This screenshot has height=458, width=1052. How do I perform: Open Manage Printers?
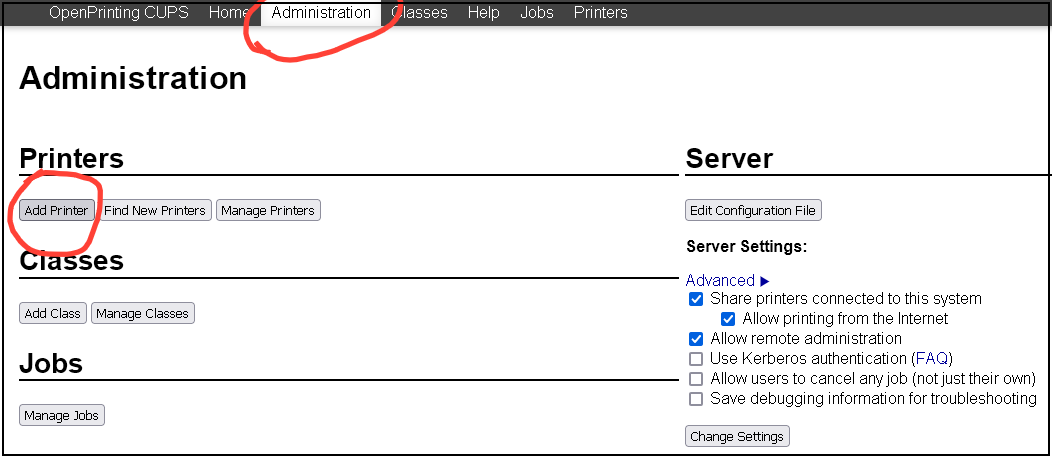coord(268,210)
